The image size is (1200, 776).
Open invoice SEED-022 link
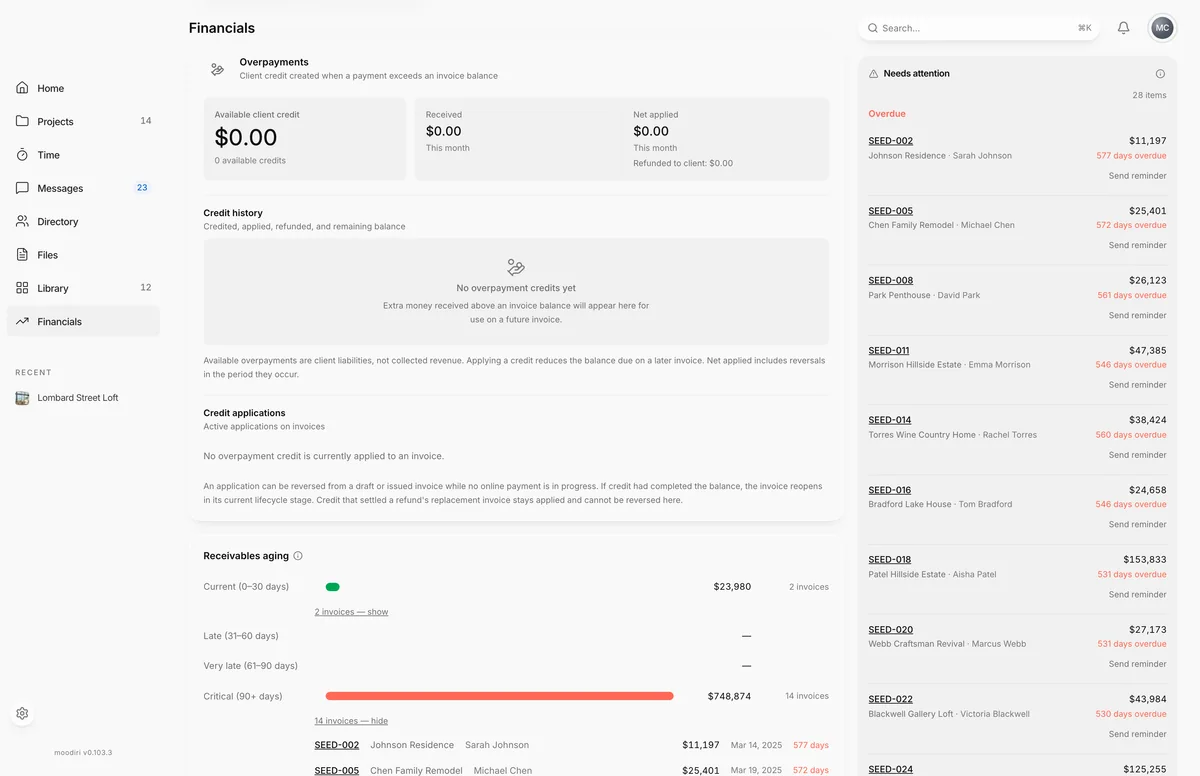coord(890,699)
